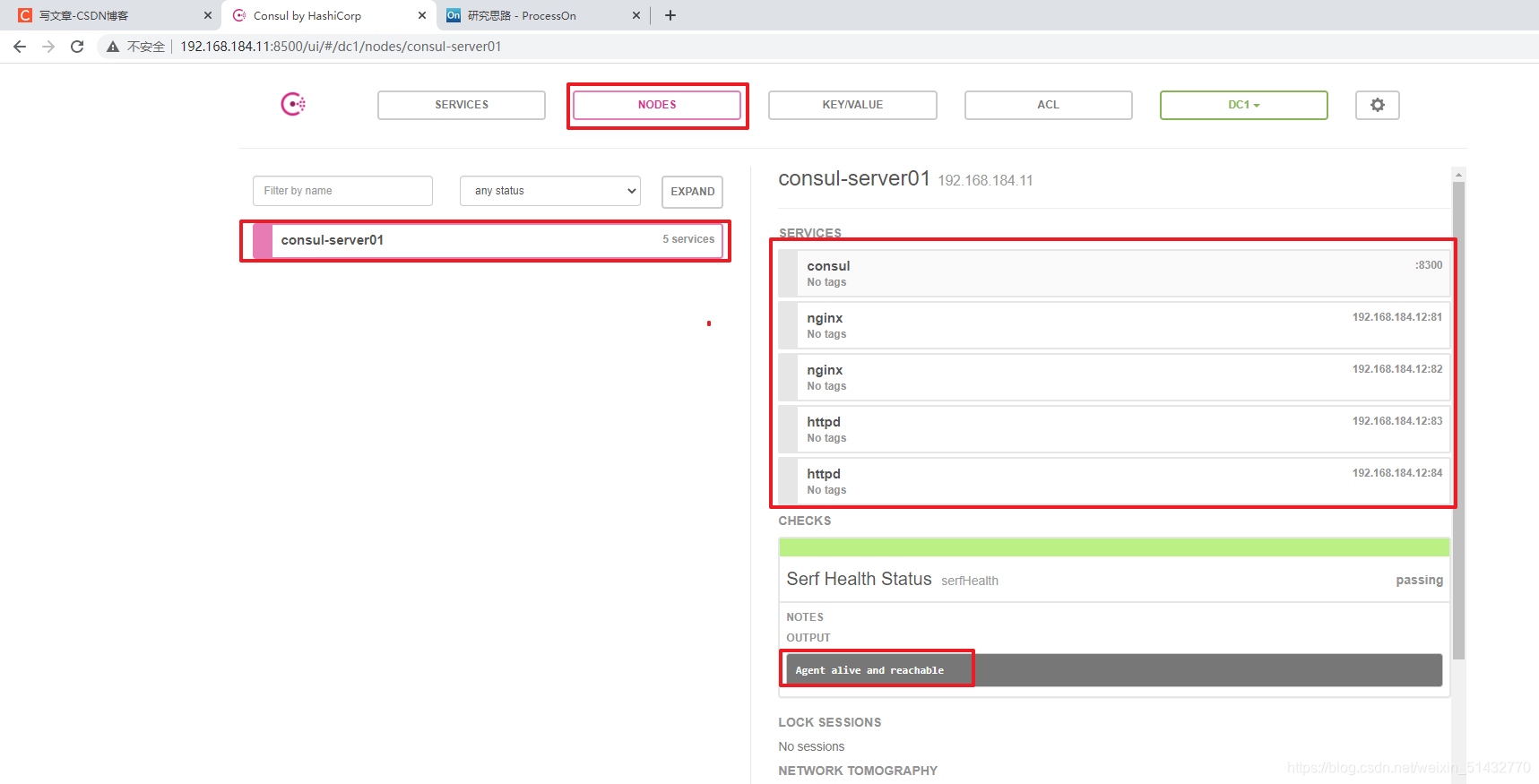The width and height of the screenshot is (1539, 784).
Task: Reload the page with the refresh icon
Action: (x=77, y=47)
